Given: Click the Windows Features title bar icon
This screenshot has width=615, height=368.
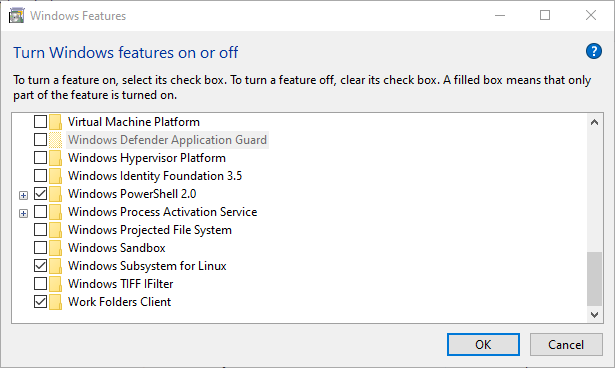Looking at the screenshot, I should [16, 16].
